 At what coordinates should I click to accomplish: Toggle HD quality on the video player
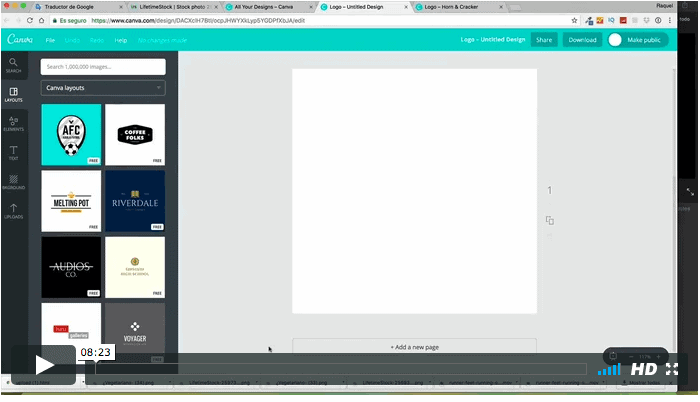click(643, 369)
